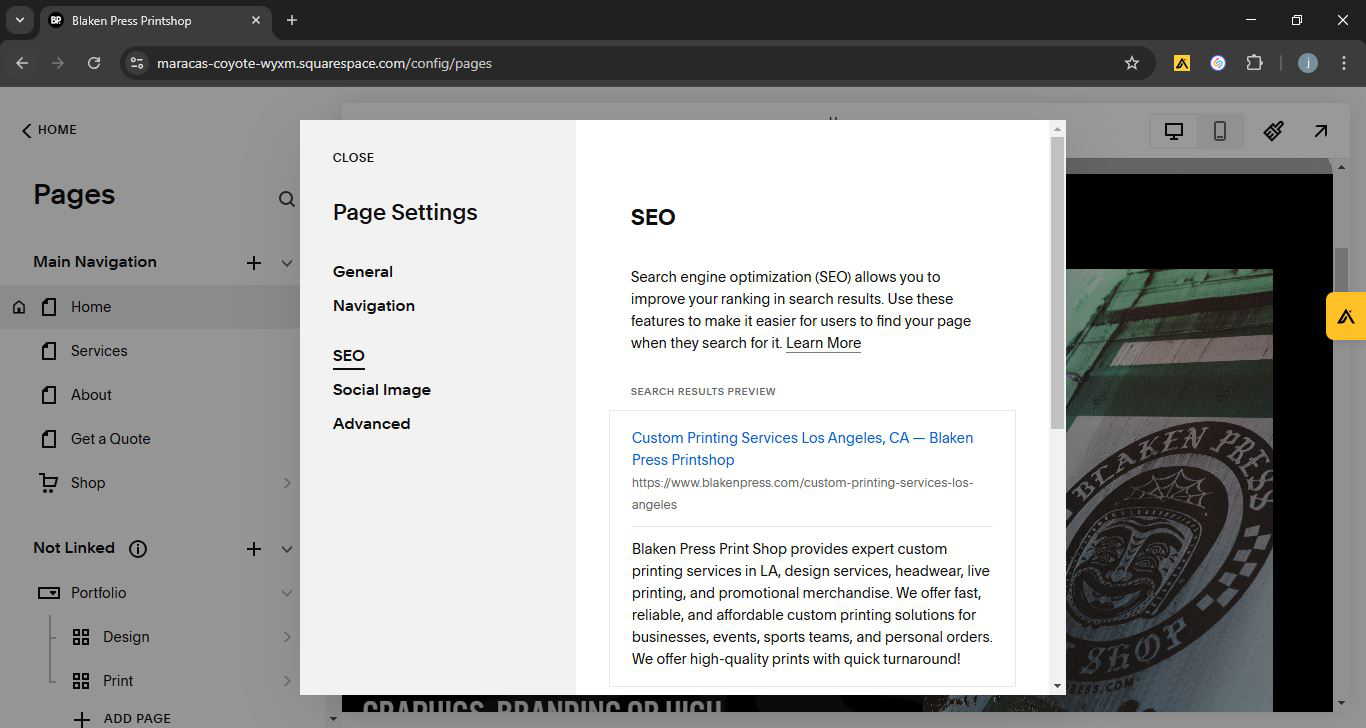Select the Services page

(99, 351)
